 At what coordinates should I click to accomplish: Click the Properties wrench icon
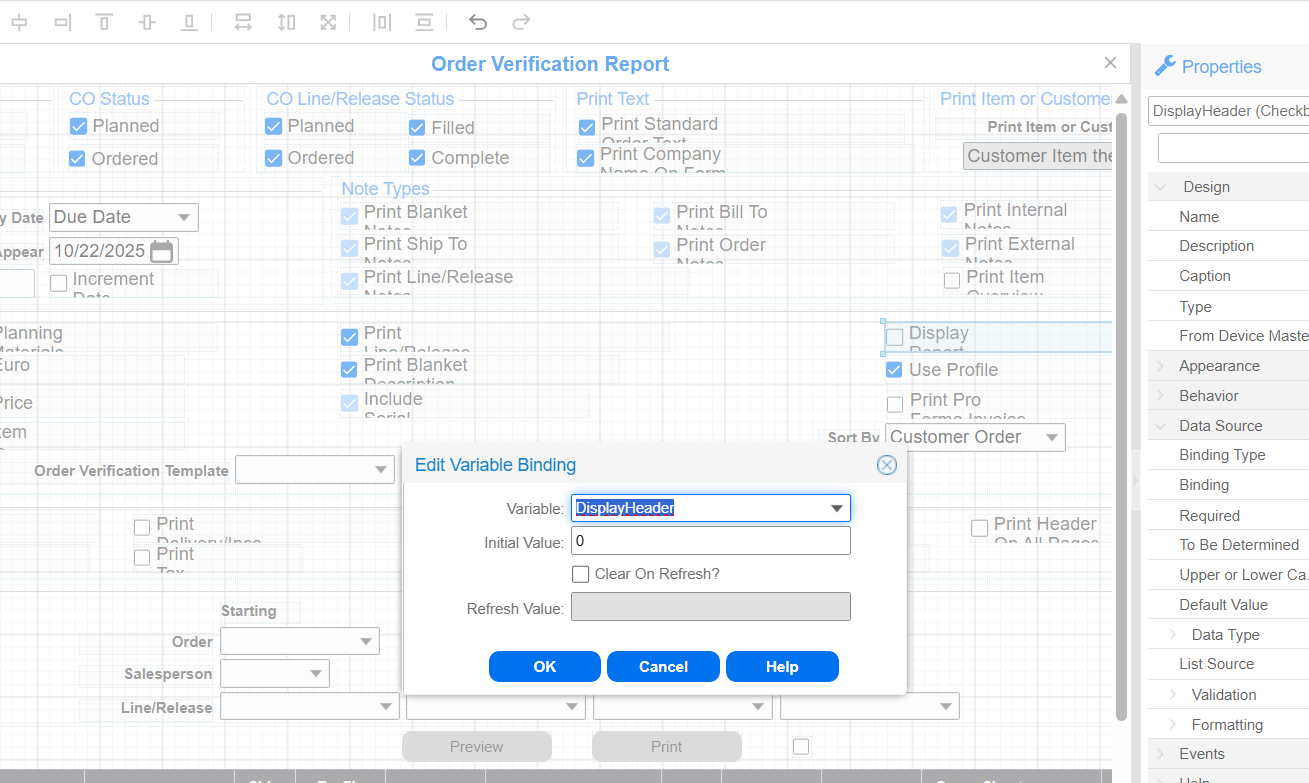coord(1165,66)
